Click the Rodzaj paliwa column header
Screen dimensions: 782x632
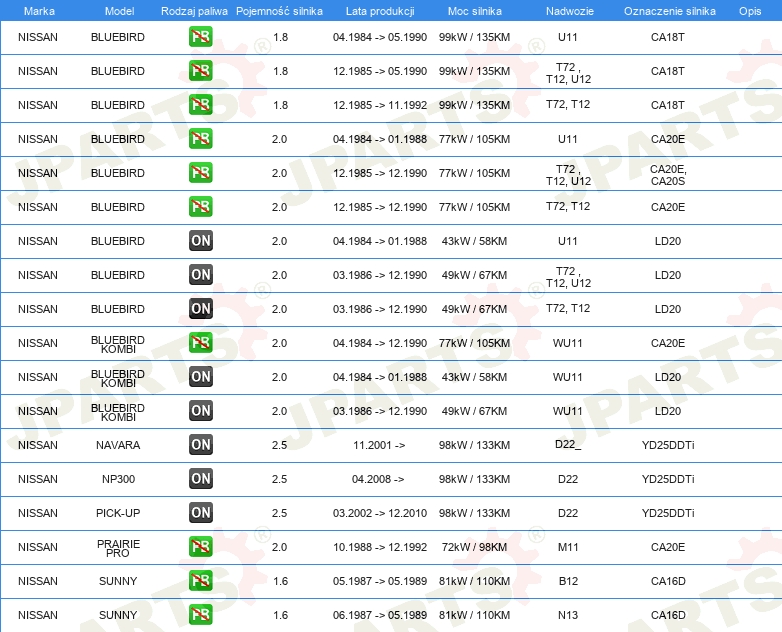[x=194, y=11]
